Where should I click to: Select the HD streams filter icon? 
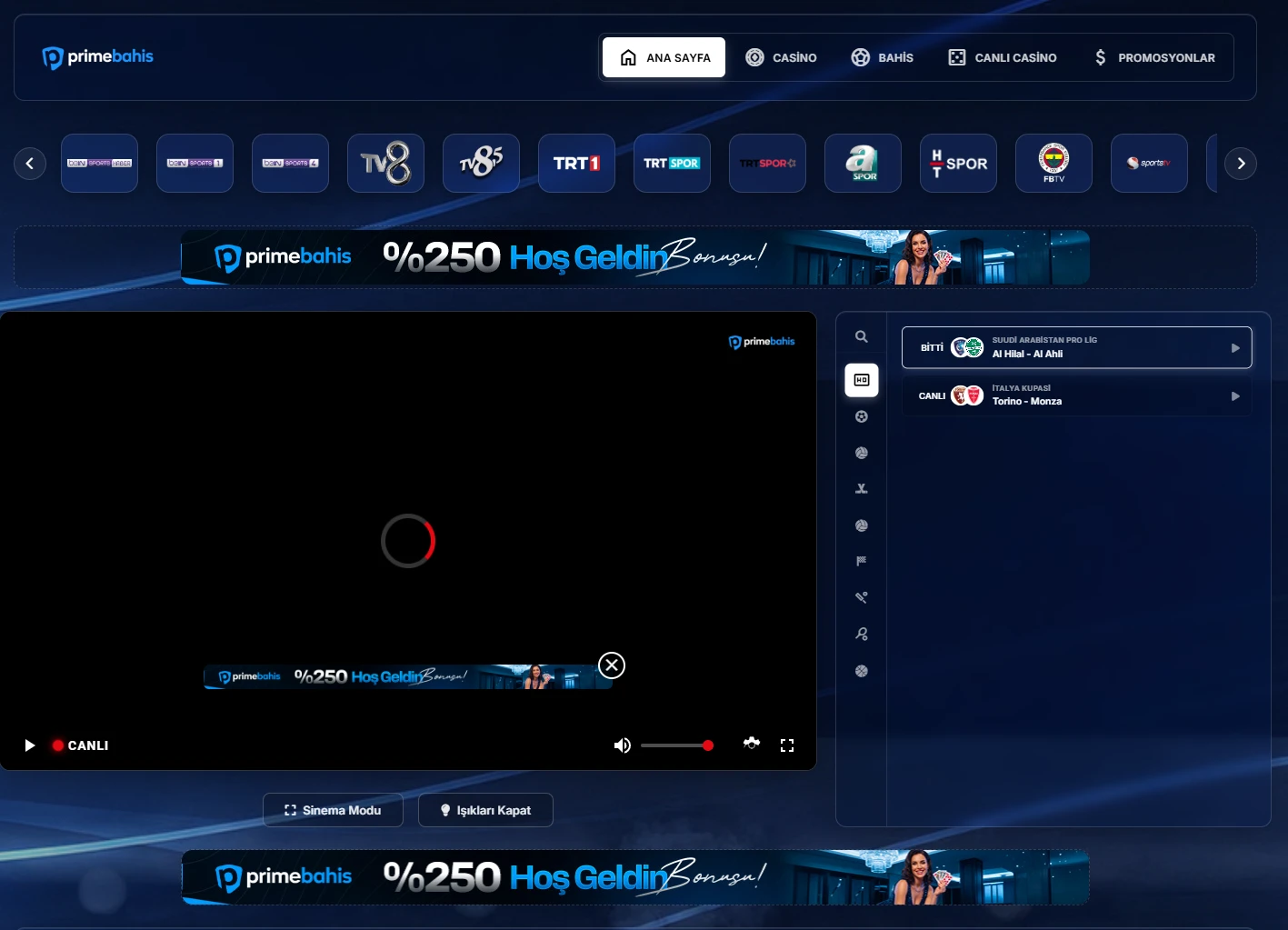pyautogui.click(x=862, y=380)
